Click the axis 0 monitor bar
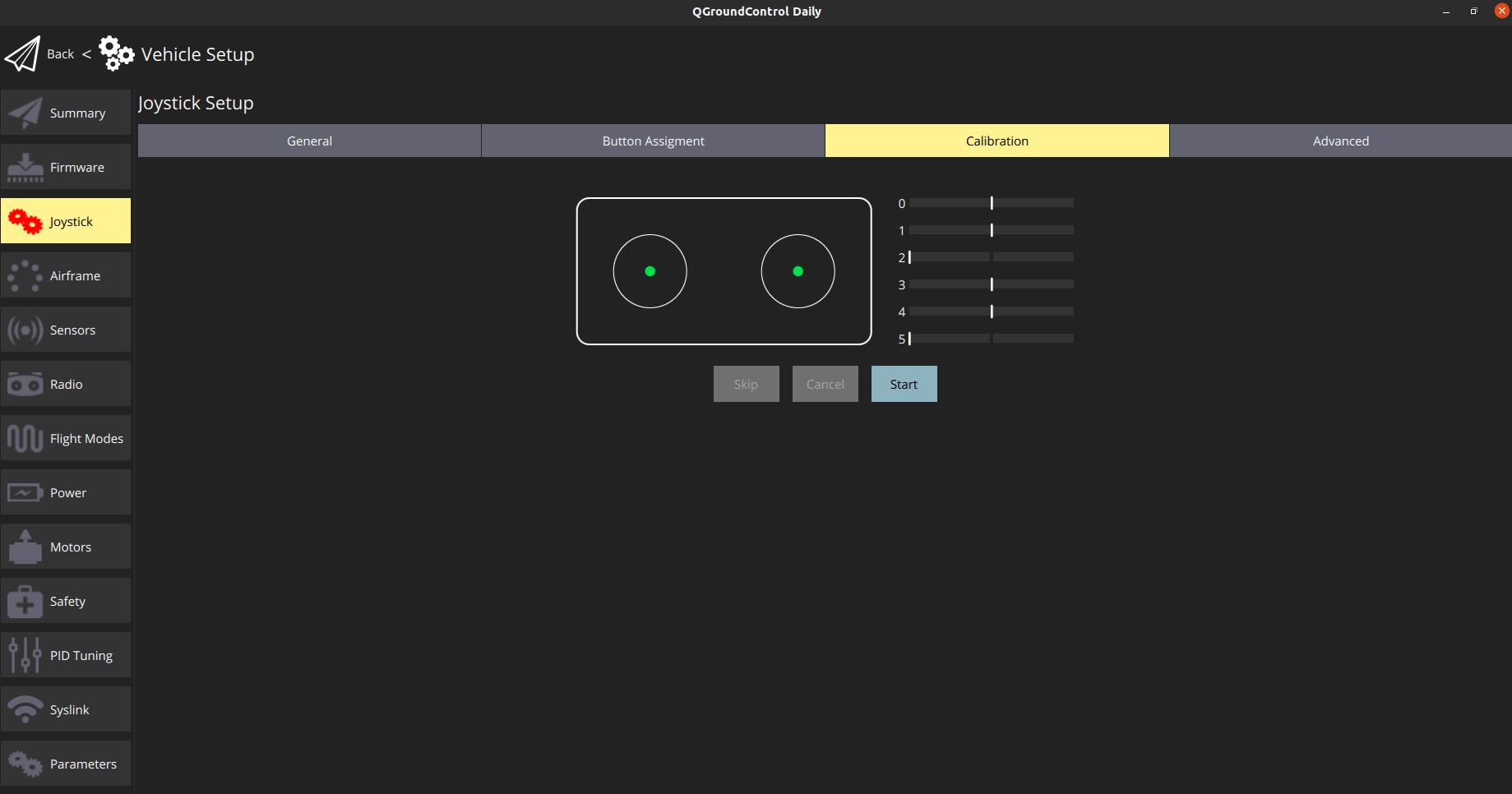Screen dimensions: 1512x794 pos(989,202)
